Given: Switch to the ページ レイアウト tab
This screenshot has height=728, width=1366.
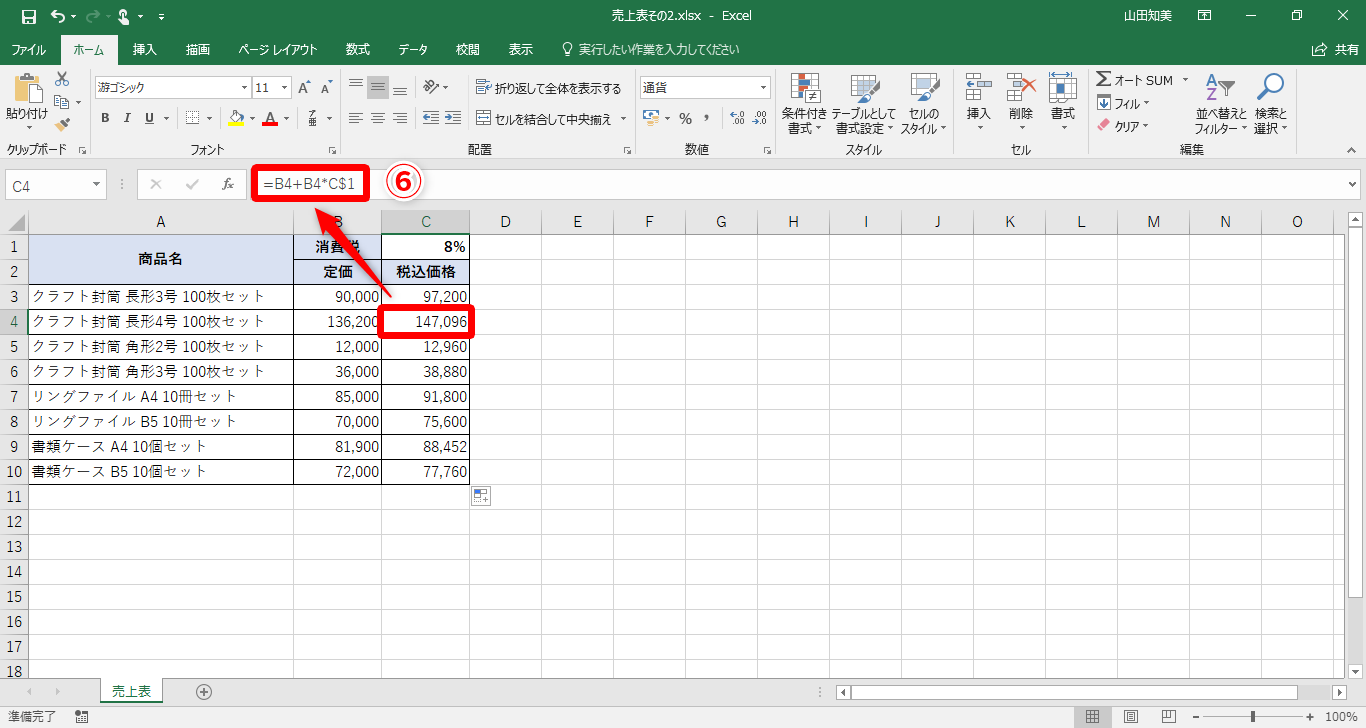Looking at the screenshot, I should 278,49.
